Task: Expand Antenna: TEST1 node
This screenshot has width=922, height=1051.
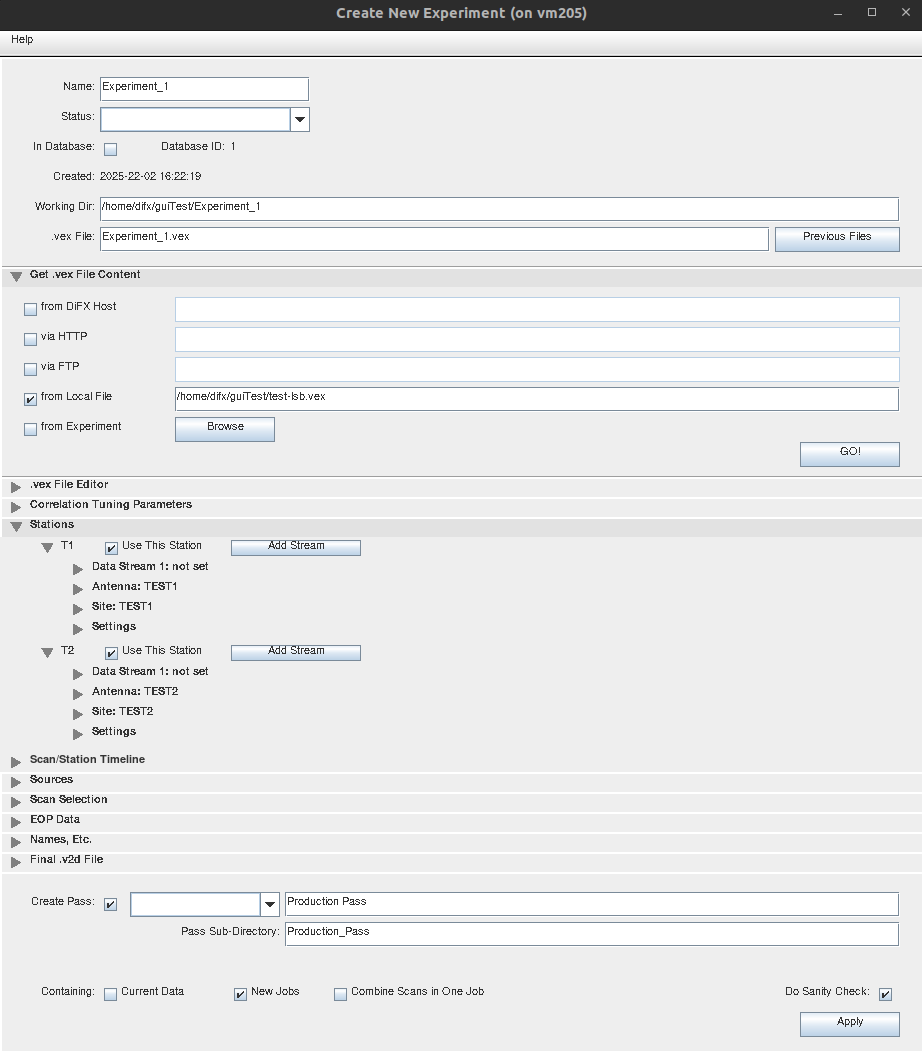Action: click(x=78, y=589)
